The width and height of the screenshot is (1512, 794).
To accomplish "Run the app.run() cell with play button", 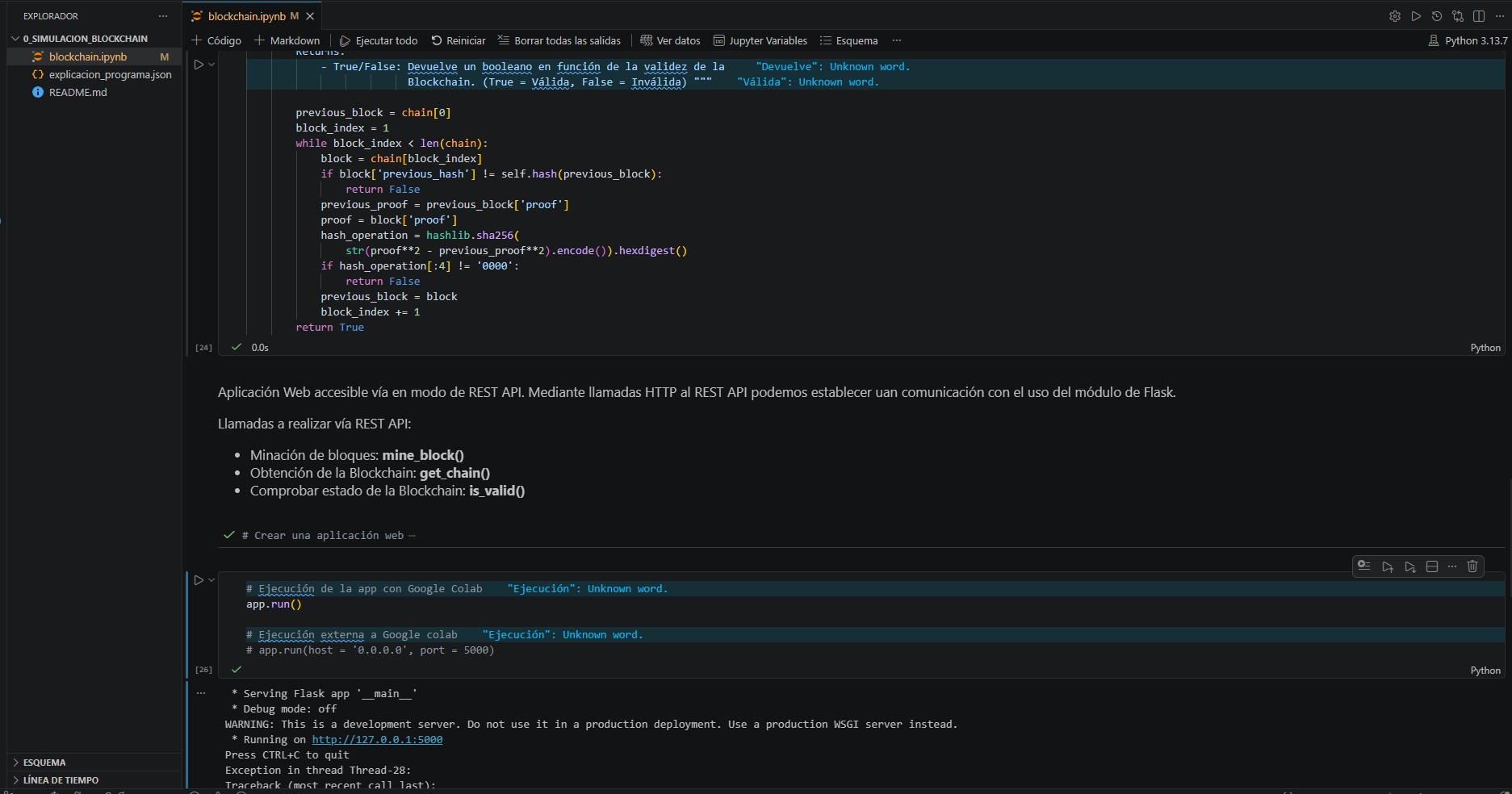I will point(199,580).
